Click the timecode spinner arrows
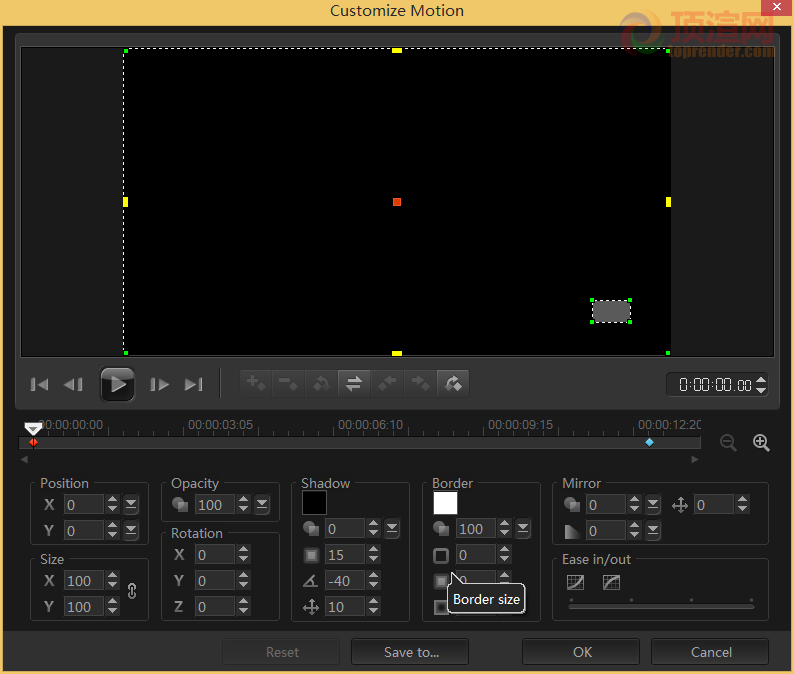The width and height of the screenshot is (794, 674). tap(761, 385)
